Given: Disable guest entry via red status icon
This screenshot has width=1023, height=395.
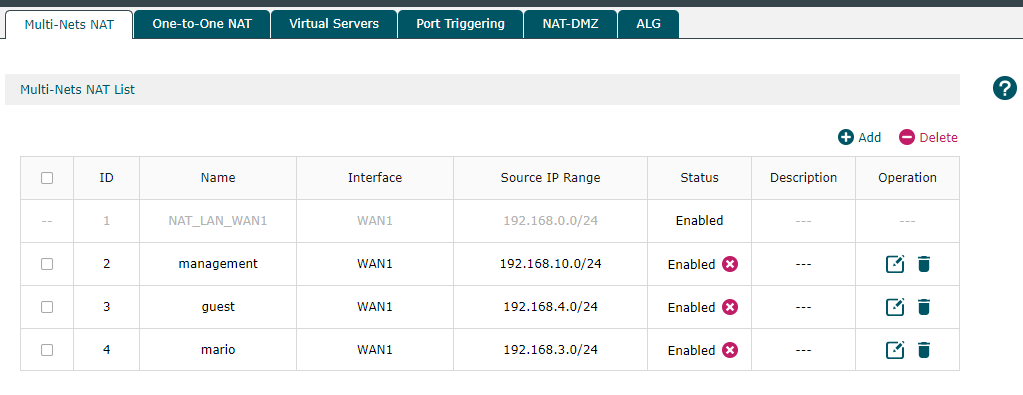Looking at the screenshot, I should pyautogui.click(x=730, y=307).
